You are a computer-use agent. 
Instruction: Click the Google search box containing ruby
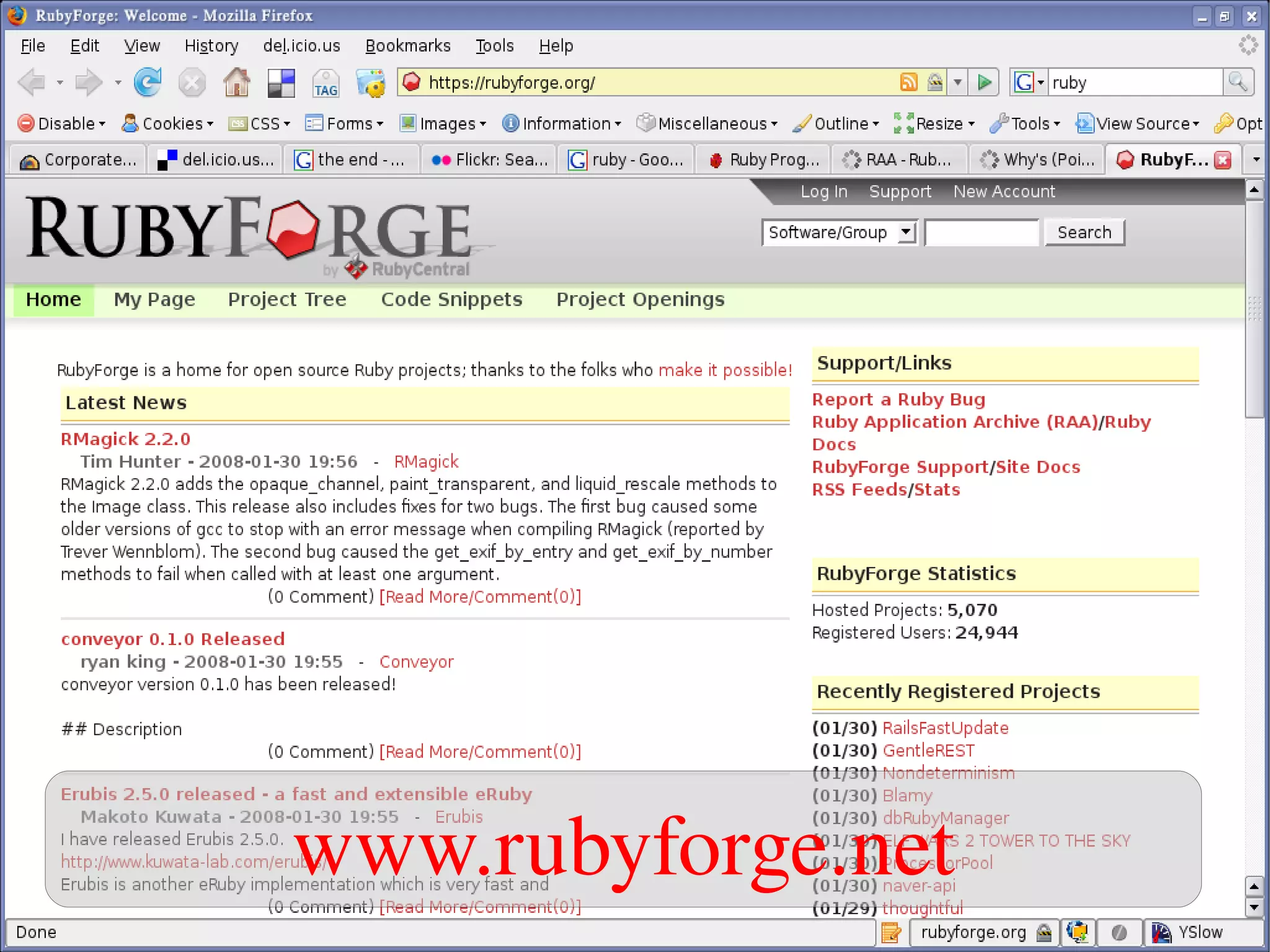pyautogui.click(x=1135, y=82)
